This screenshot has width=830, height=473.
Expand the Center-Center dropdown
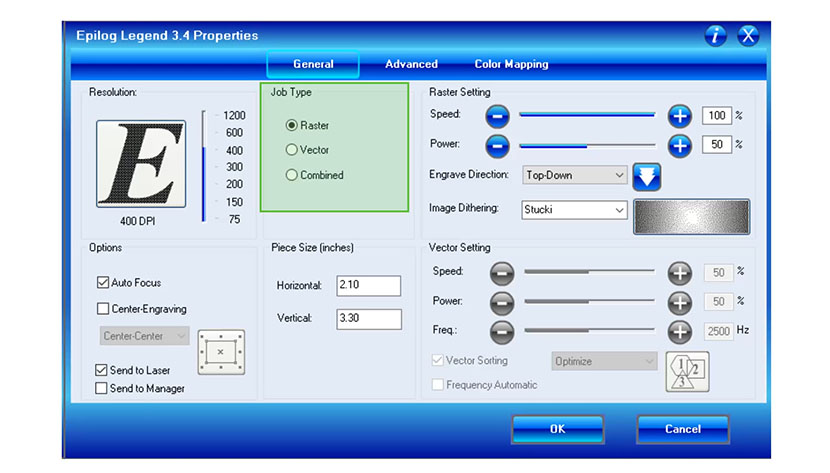[x=145, y=336]
